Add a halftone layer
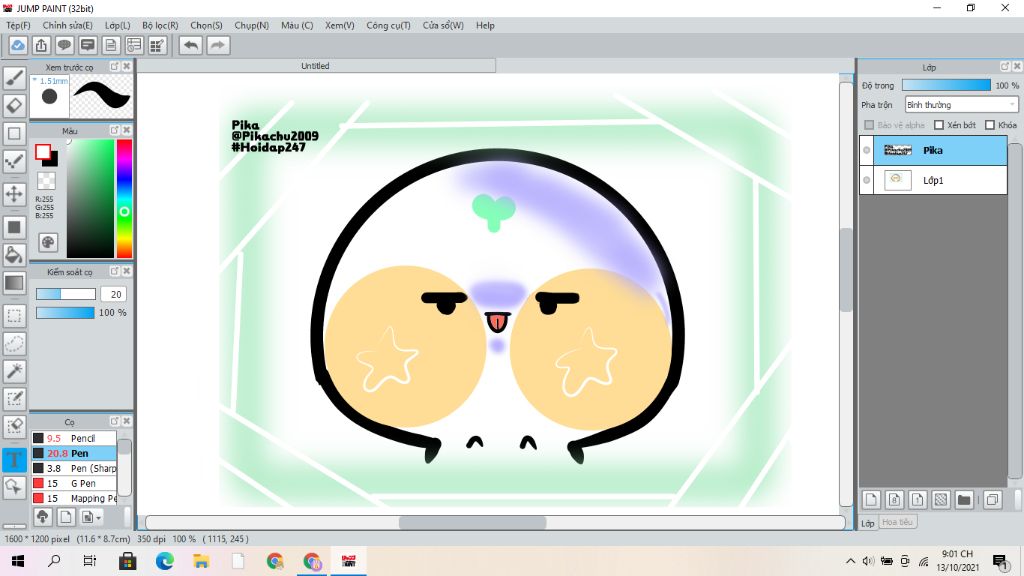The image size is (1024, 576). pos(940,500)
